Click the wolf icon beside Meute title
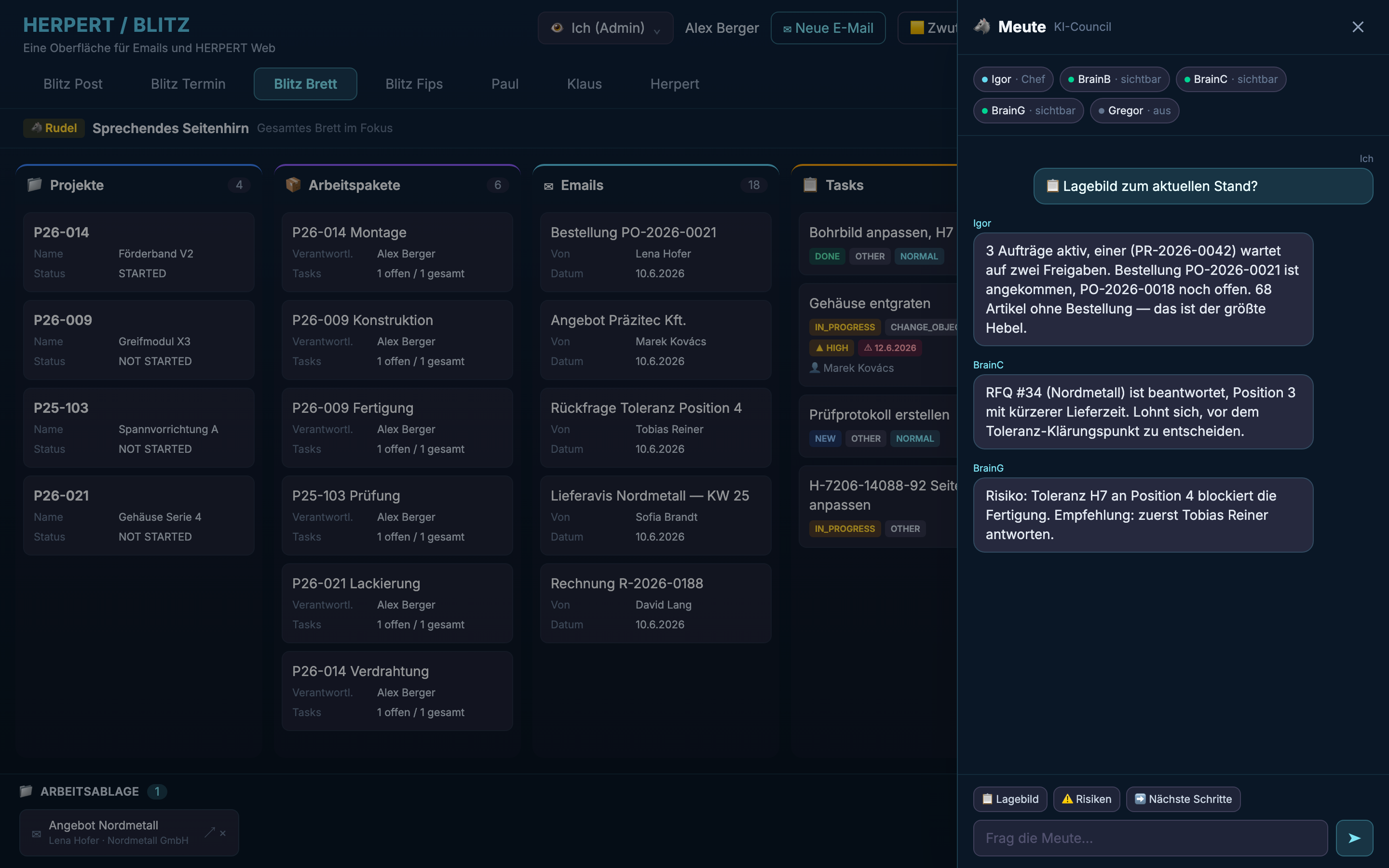Screen dimensions: 1389x868 point(982,27)
